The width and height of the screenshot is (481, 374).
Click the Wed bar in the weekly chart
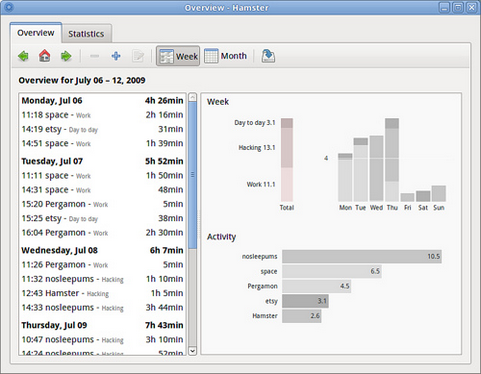[x=376, y=168]
